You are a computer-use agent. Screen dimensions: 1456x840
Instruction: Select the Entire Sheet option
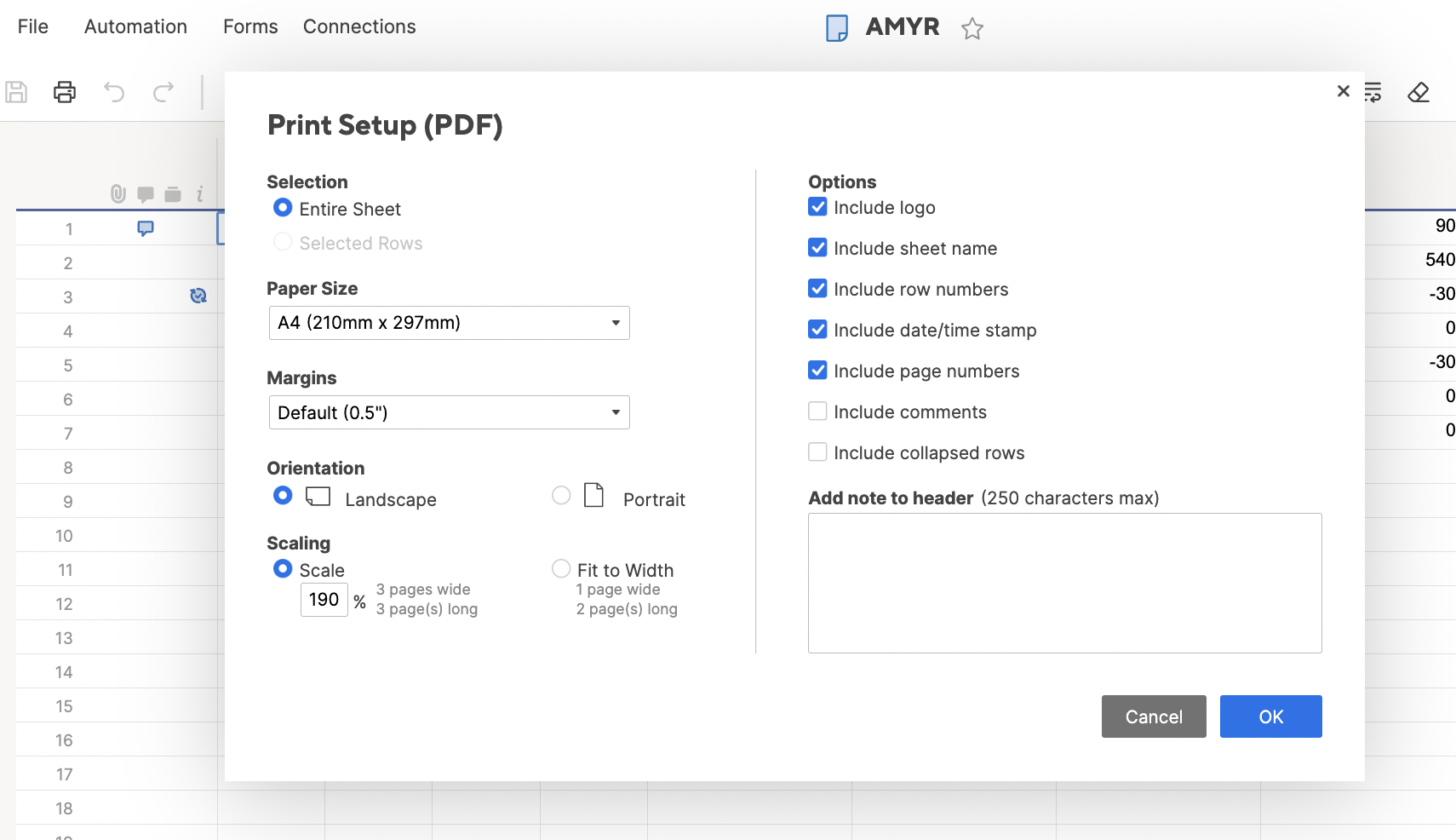point(283,208)
